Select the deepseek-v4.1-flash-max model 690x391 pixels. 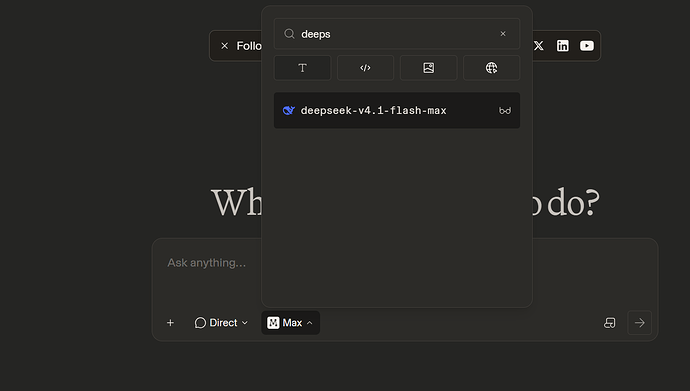(397, 110)
